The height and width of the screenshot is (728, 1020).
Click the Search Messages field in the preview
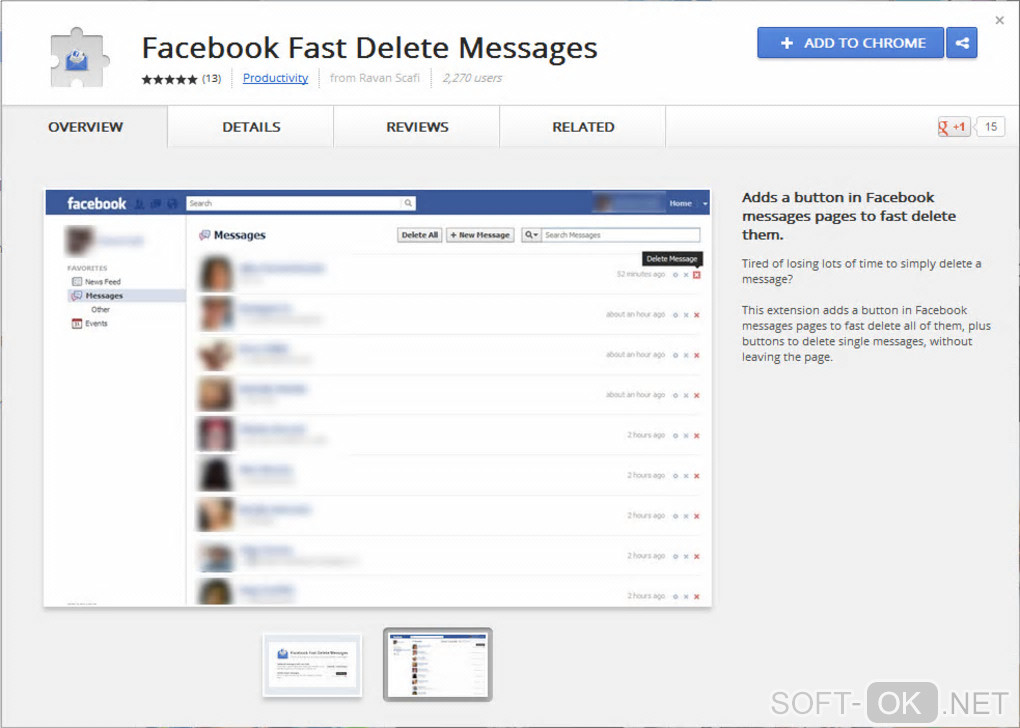[621, 235]
